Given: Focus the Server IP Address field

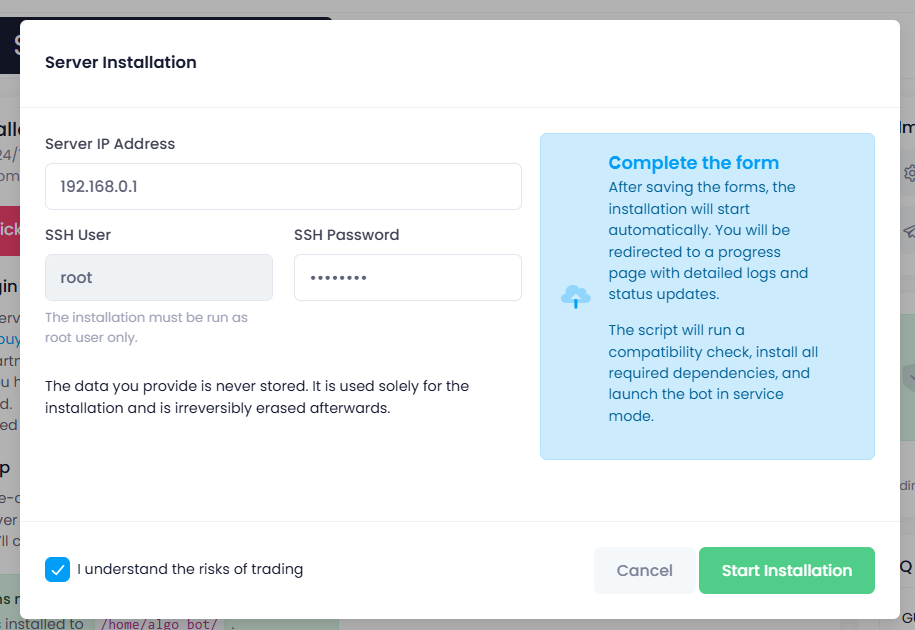Looking at the screenshot, I should click(283, 187).
